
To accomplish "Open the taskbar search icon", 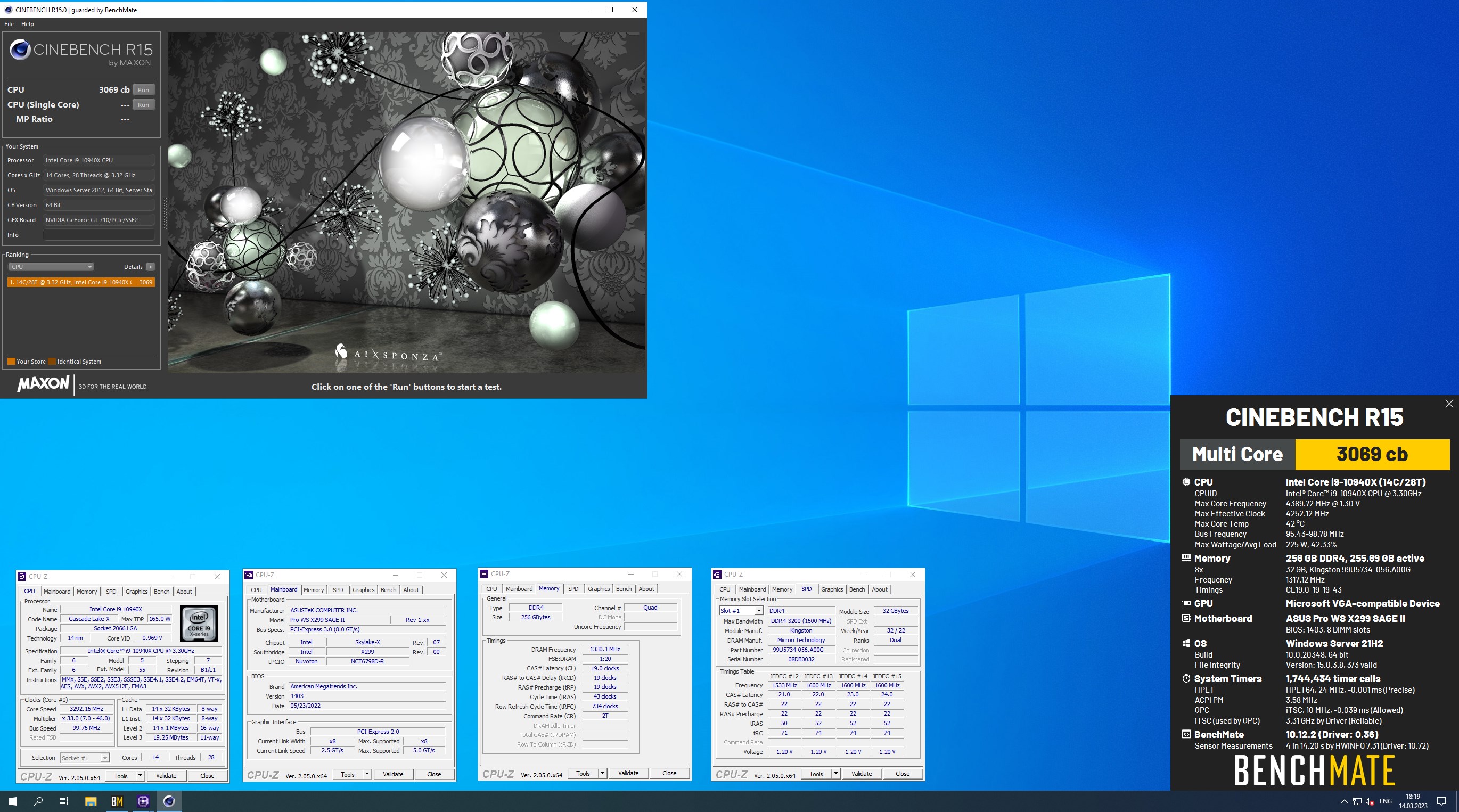I will (38, 801).
